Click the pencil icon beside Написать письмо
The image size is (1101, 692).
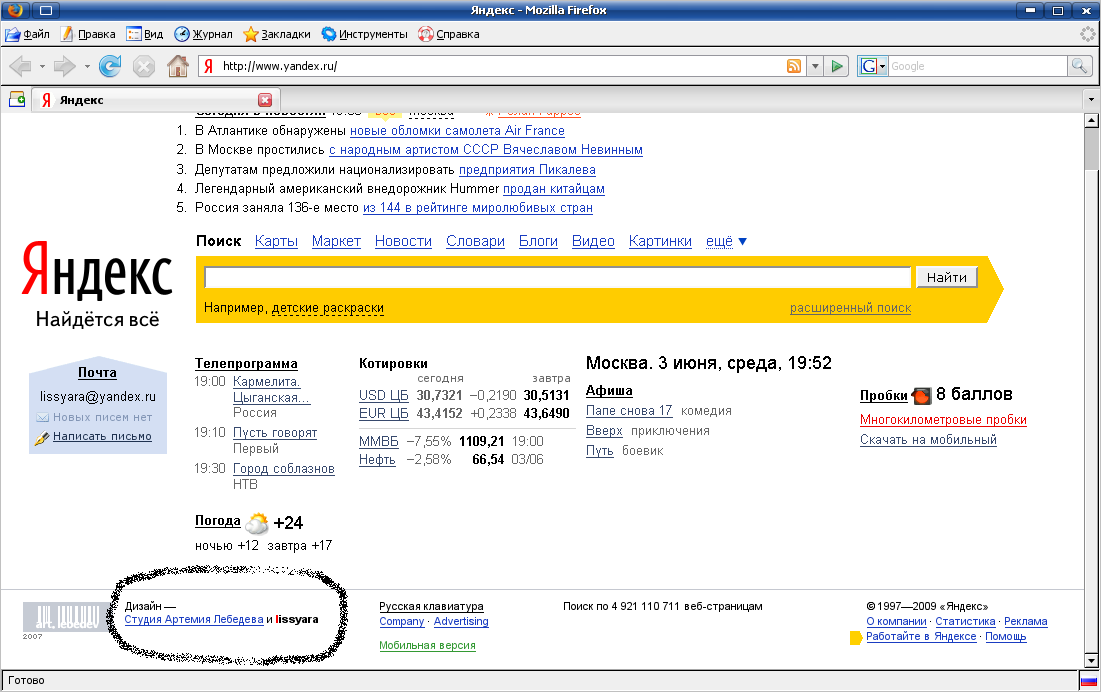coord(41,437)
